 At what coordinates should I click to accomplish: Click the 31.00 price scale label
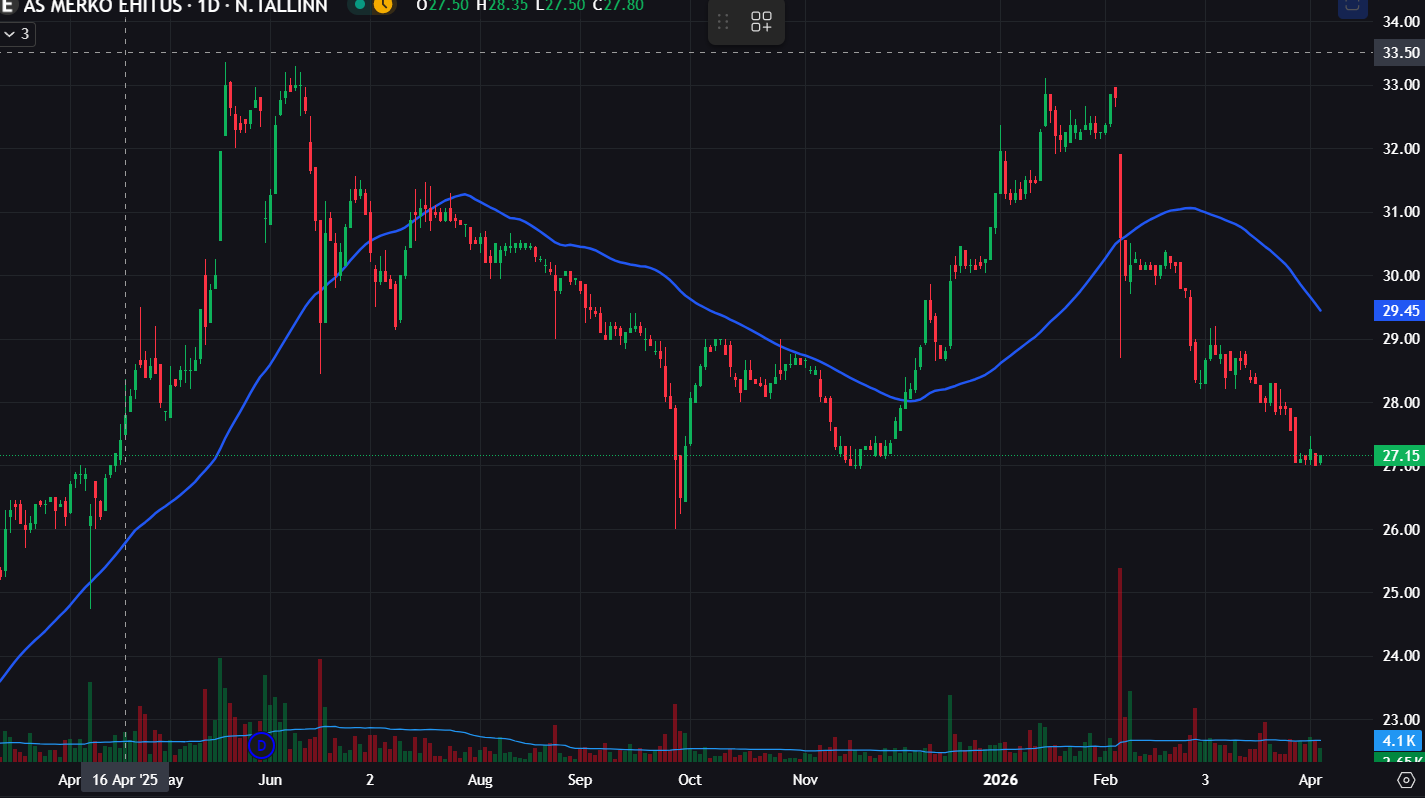pyautogui.click(x=1401, y=212)
